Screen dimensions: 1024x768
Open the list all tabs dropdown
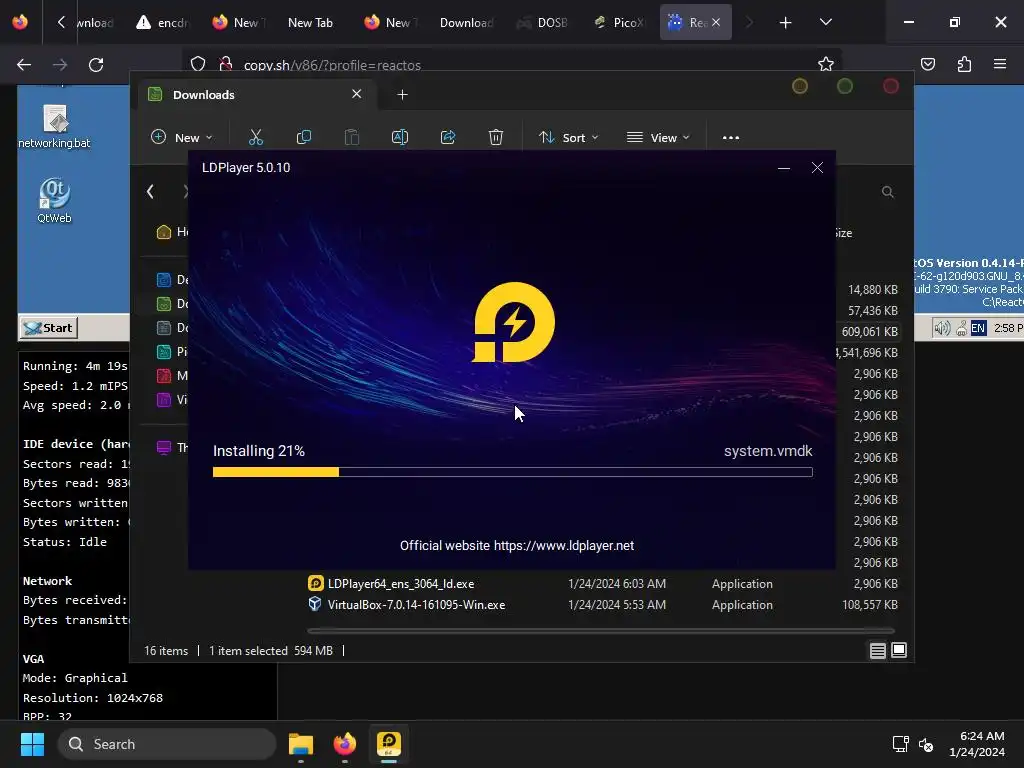826,22
